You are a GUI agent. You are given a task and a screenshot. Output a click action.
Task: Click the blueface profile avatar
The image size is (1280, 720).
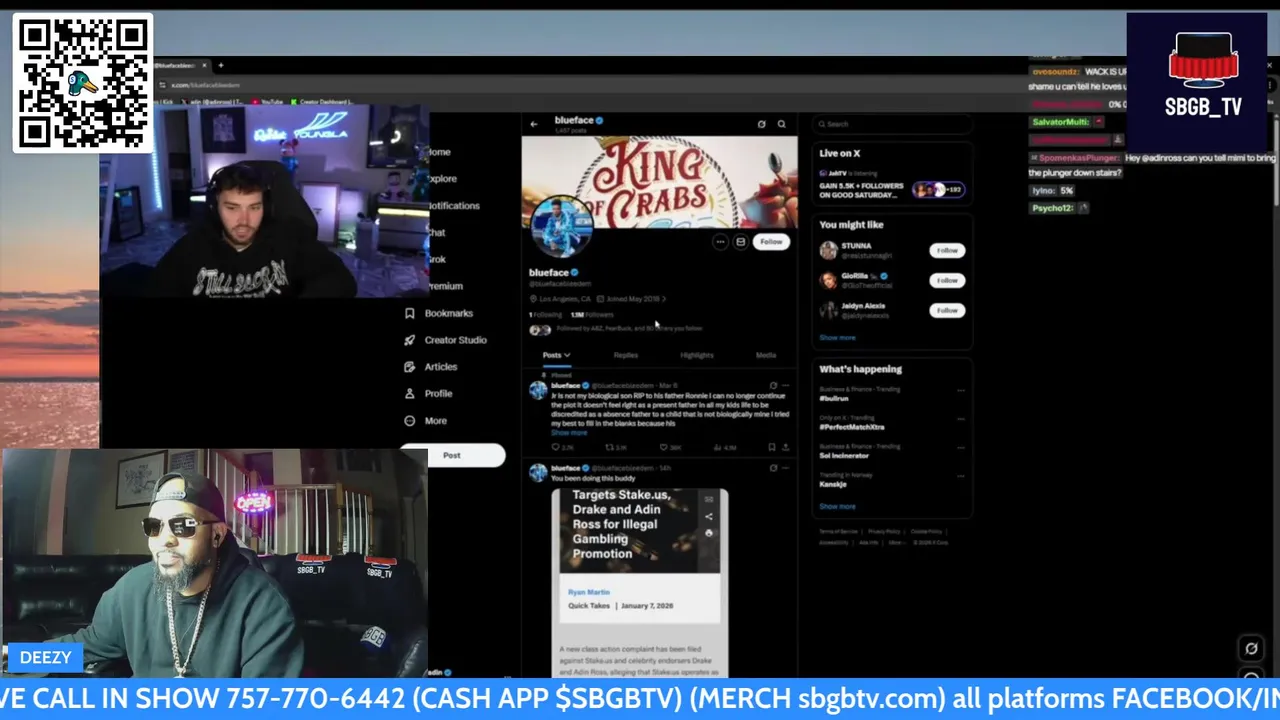[561, 227]
